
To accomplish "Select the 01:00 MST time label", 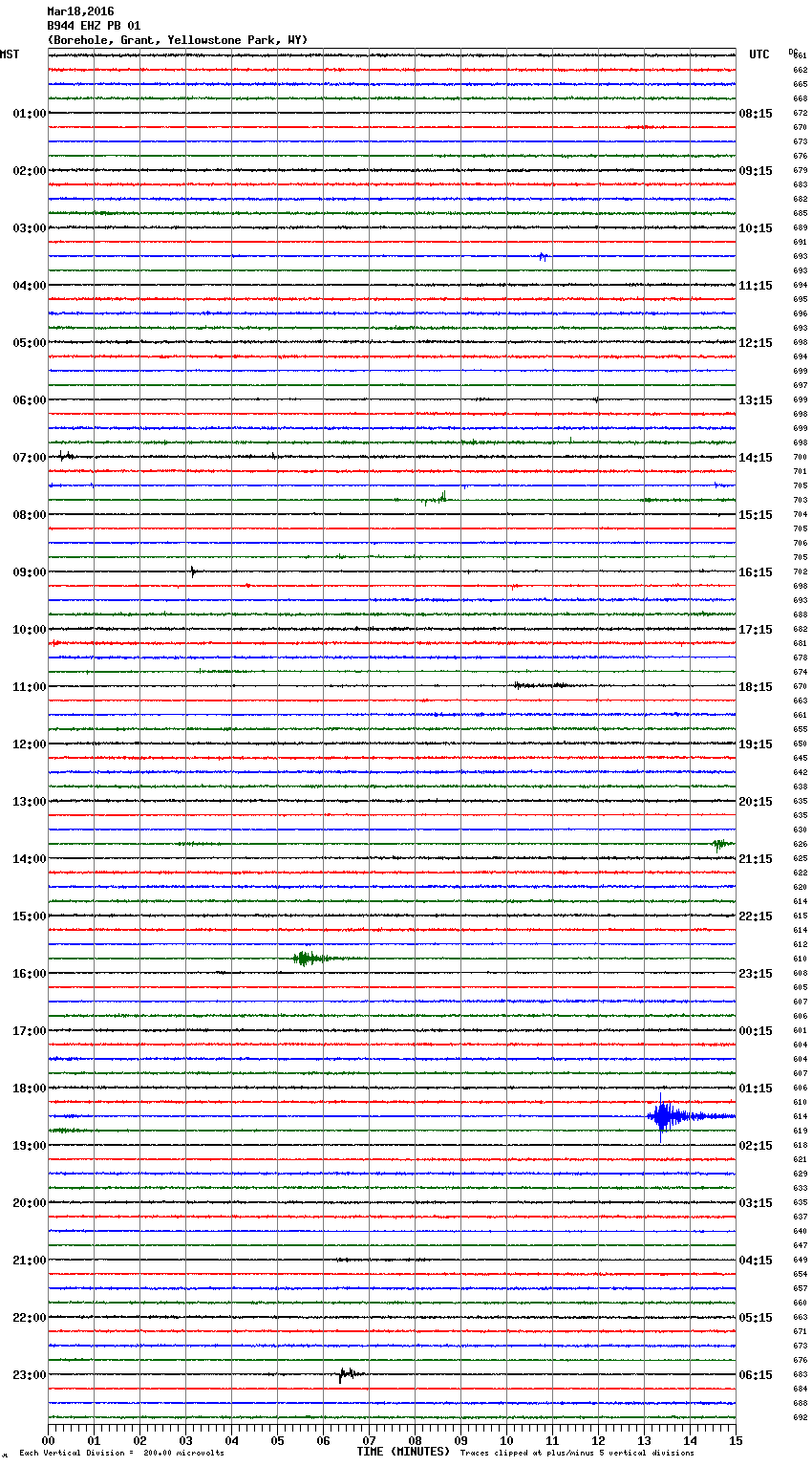I will [29, 114].
